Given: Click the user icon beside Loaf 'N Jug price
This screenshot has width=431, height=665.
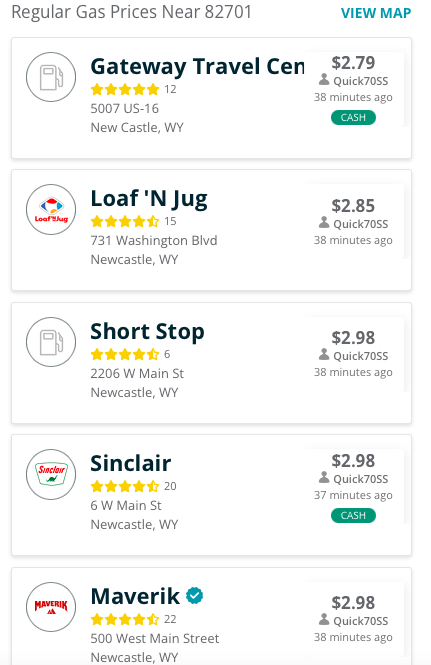Looking at the screenshot, I should click(324, 223).
